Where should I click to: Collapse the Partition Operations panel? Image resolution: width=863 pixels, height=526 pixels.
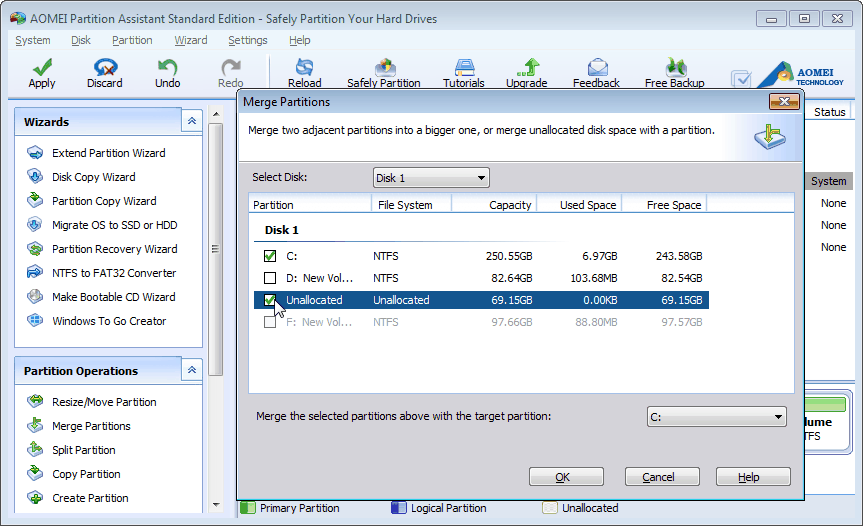[x=192, y=370]
